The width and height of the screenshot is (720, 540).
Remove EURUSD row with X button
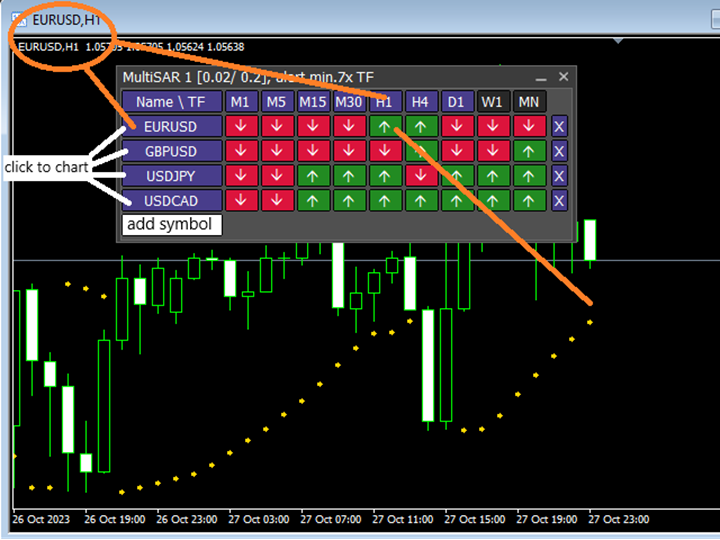559,127
